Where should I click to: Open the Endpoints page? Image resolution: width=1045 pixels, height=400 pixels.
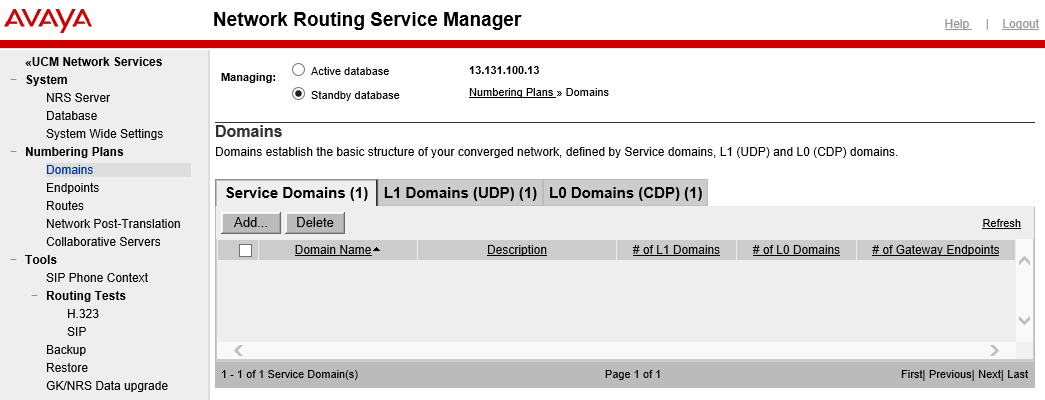tap(73, 187)
